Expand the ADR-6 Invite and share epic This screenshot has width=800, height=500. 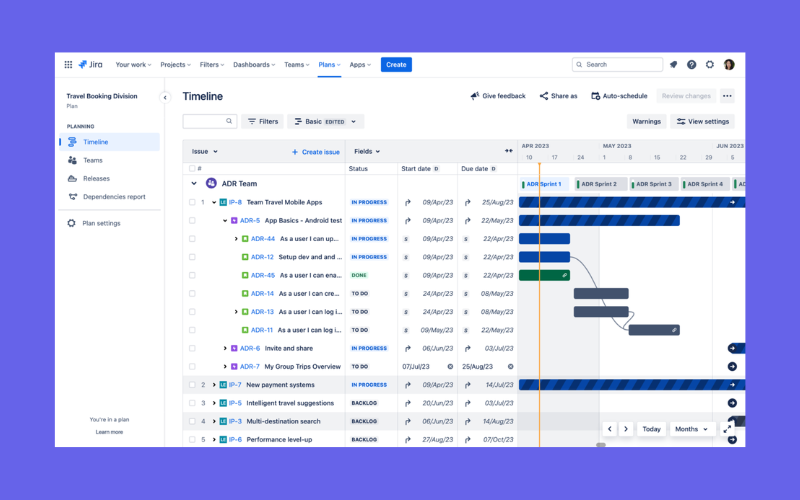coord(225,348)
